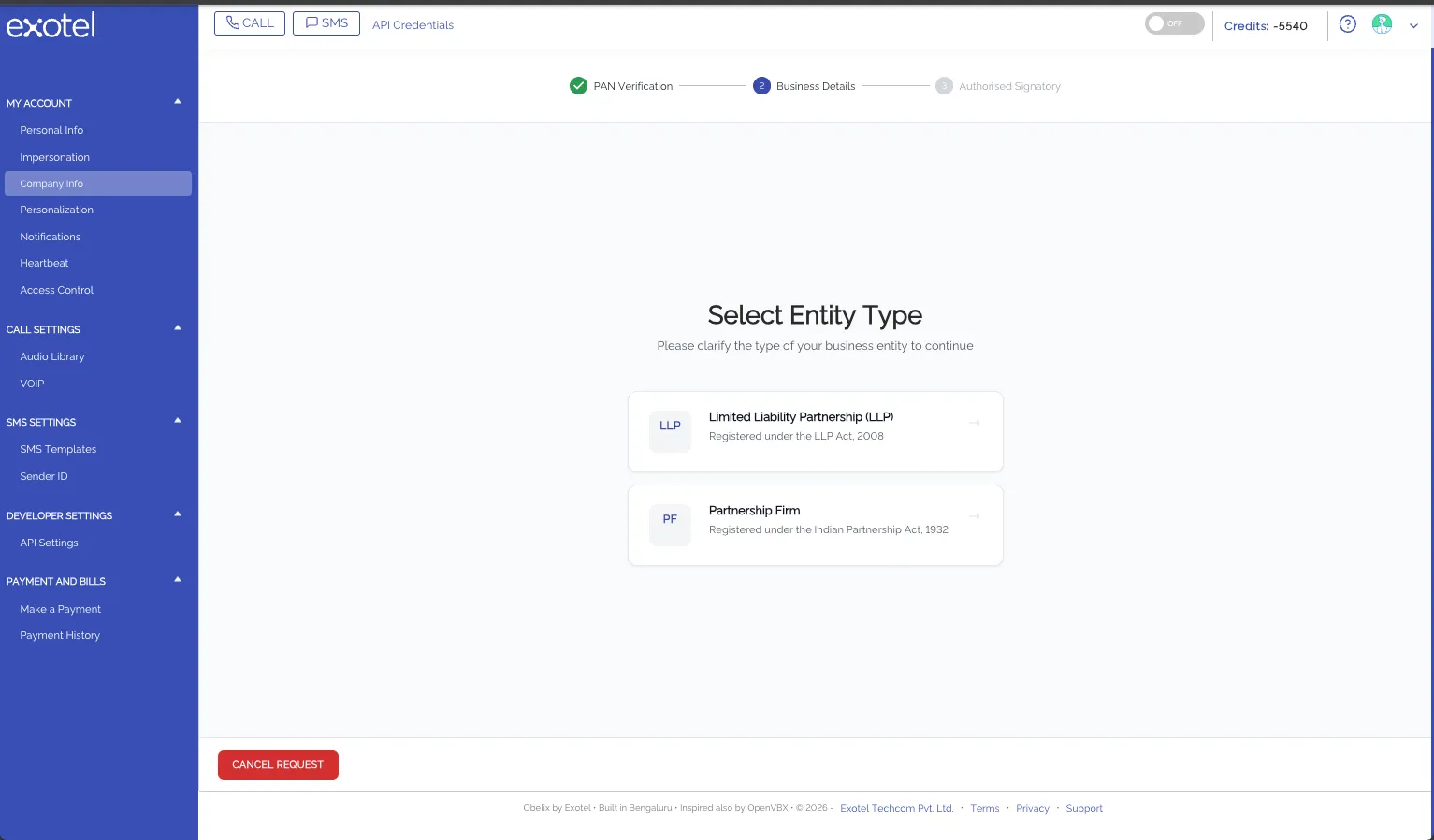Toggle the OFF switch in header
Viewport: 1434px width, 840px height.
(1174, 23)
